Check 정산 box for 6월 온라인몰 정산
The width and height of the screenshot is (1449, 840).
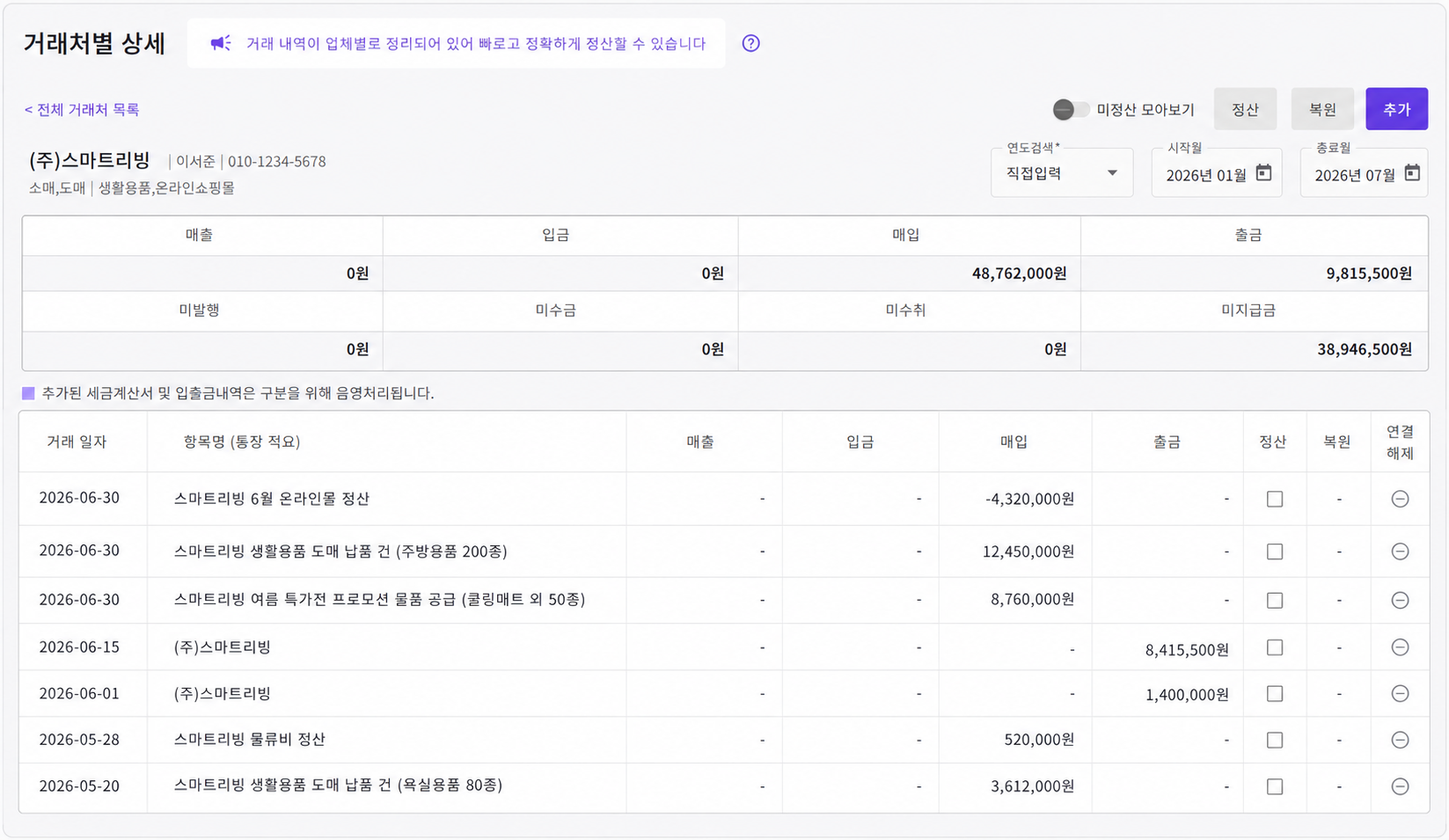(x=1274, y=499)
